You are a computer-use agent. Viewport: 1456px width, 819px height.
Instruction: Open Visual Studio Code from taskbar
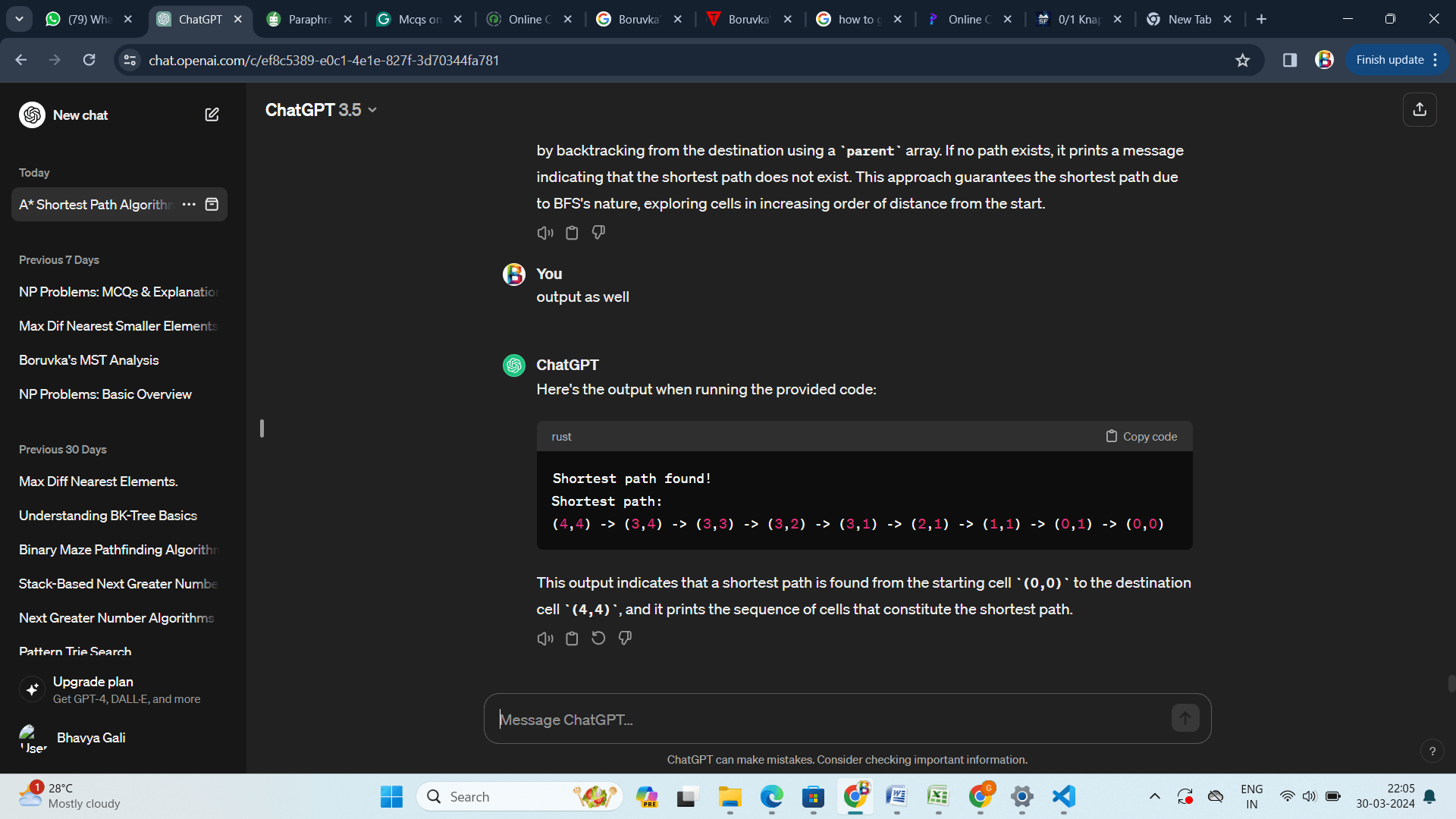coord(1063,796)
